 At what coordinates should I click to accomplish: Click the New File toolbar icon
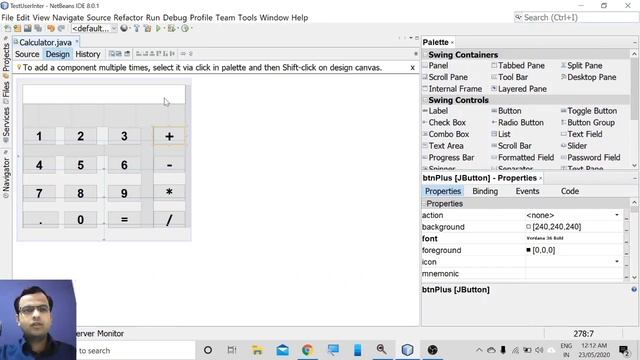click(7, 29)
